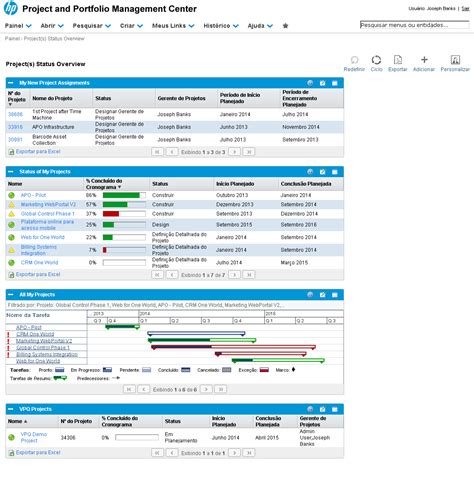Open project 33916 link
474x490 pixels.
pos(15,127)
